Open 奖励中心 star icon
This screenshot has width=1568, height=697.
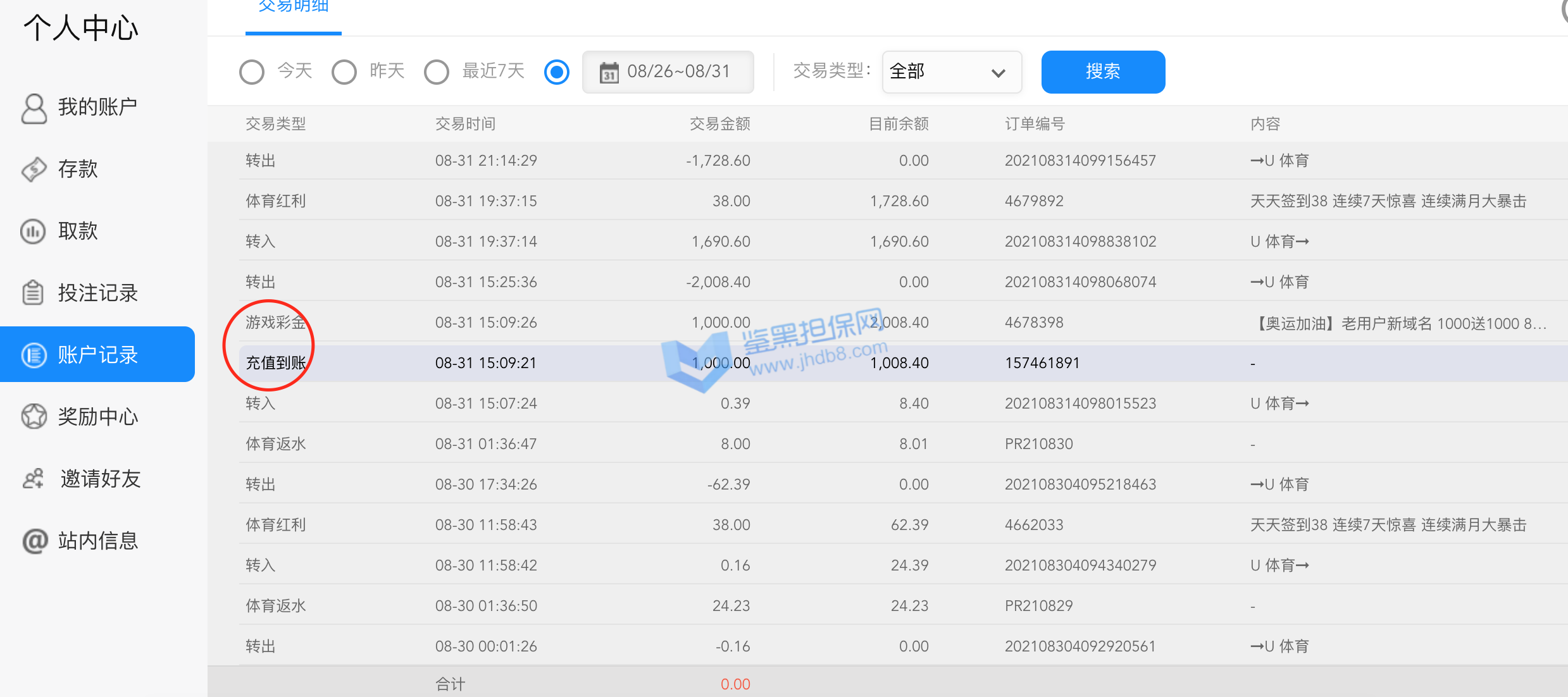coord(34,417)
